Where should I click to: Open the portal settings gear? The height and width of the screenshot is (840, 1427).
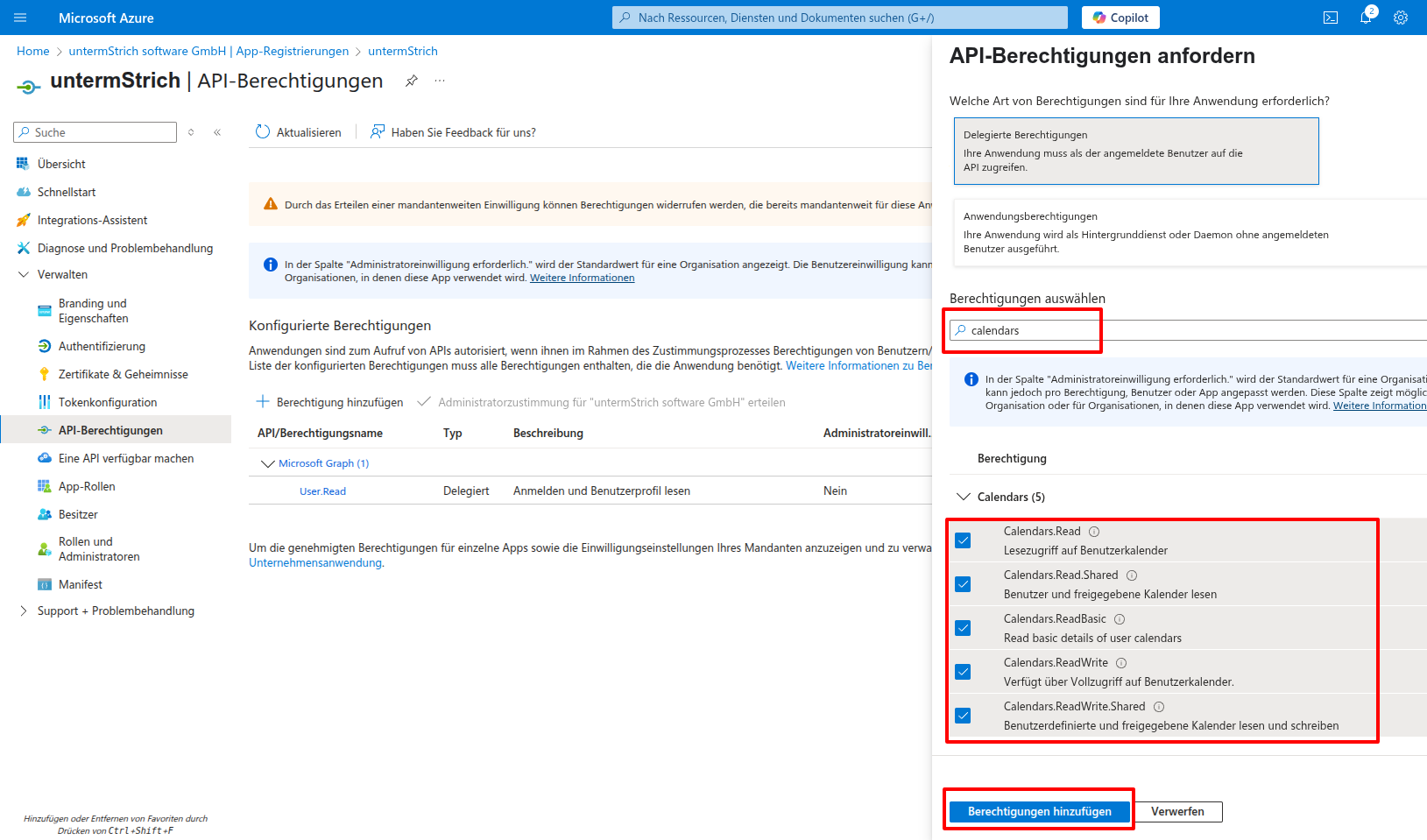(1400, 18)
